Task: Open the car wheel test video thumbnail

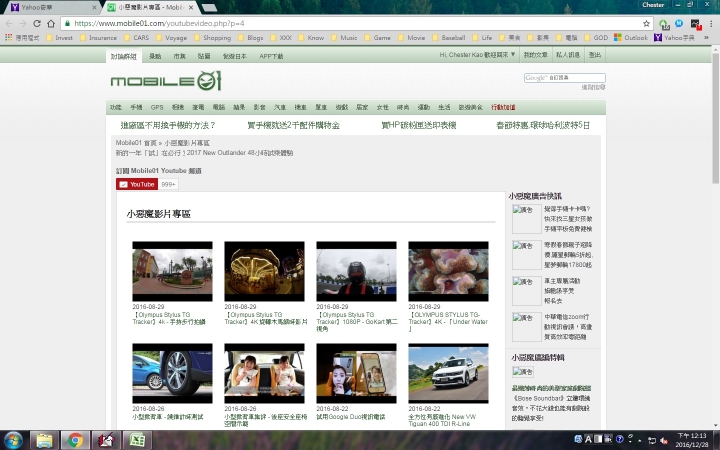Action: [172, 373]
